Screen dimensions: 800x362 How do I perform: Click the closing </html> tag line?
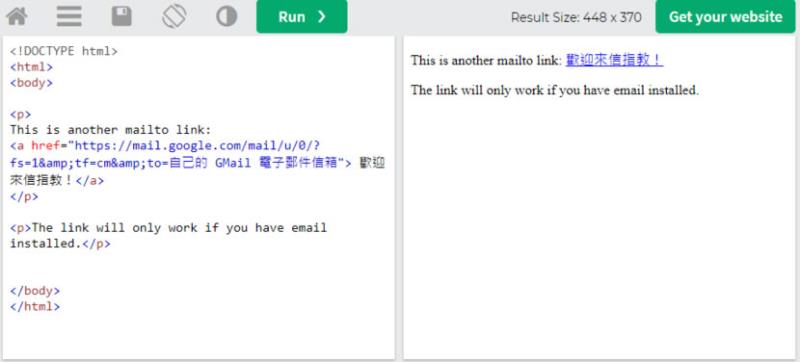[35, 306]
